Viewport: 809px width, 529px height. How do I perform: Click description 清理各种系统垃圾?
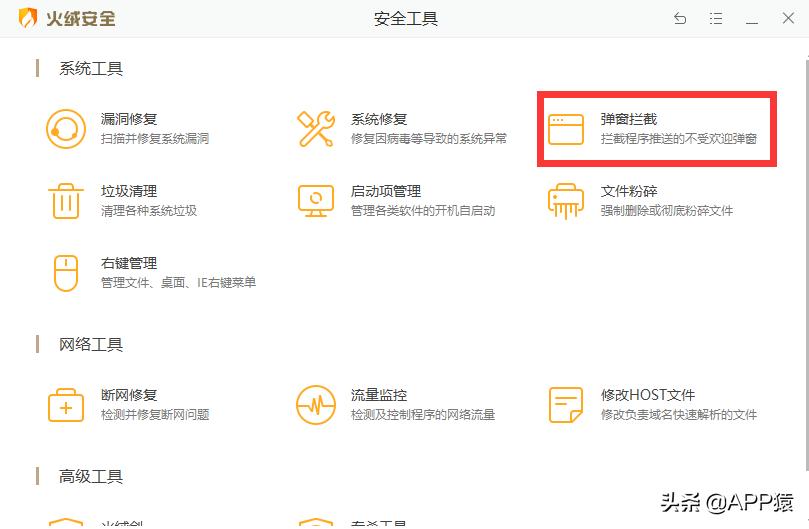[x=149, y=211]
